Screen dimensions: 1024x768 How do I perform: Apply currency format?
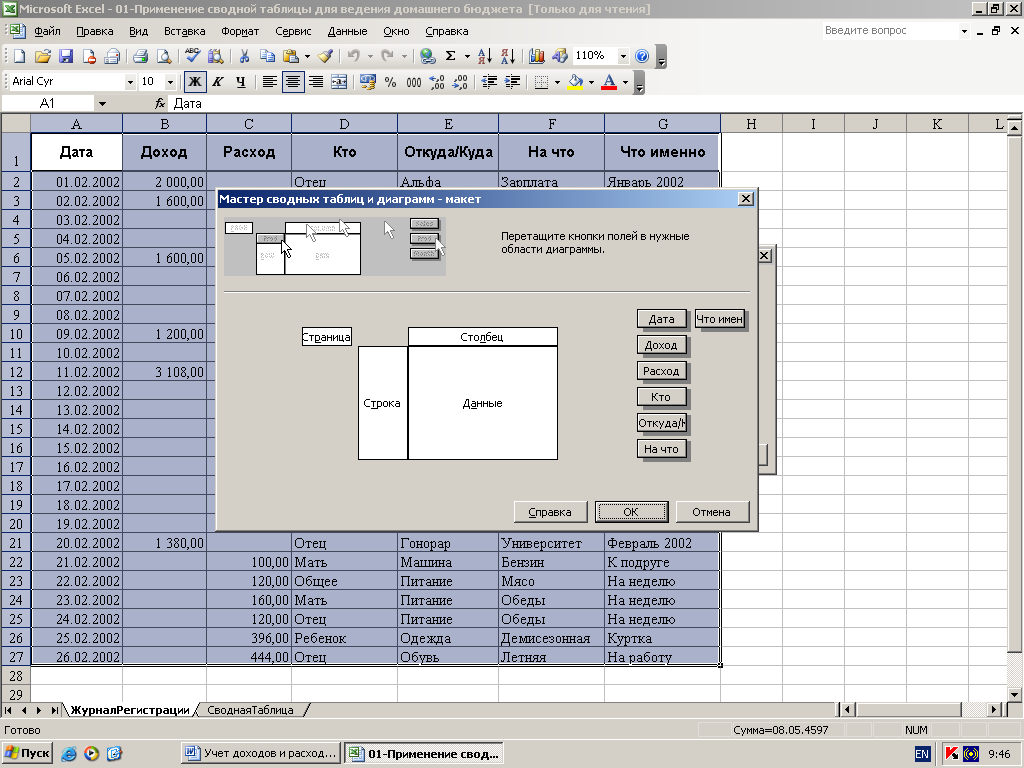pos(368,82)
